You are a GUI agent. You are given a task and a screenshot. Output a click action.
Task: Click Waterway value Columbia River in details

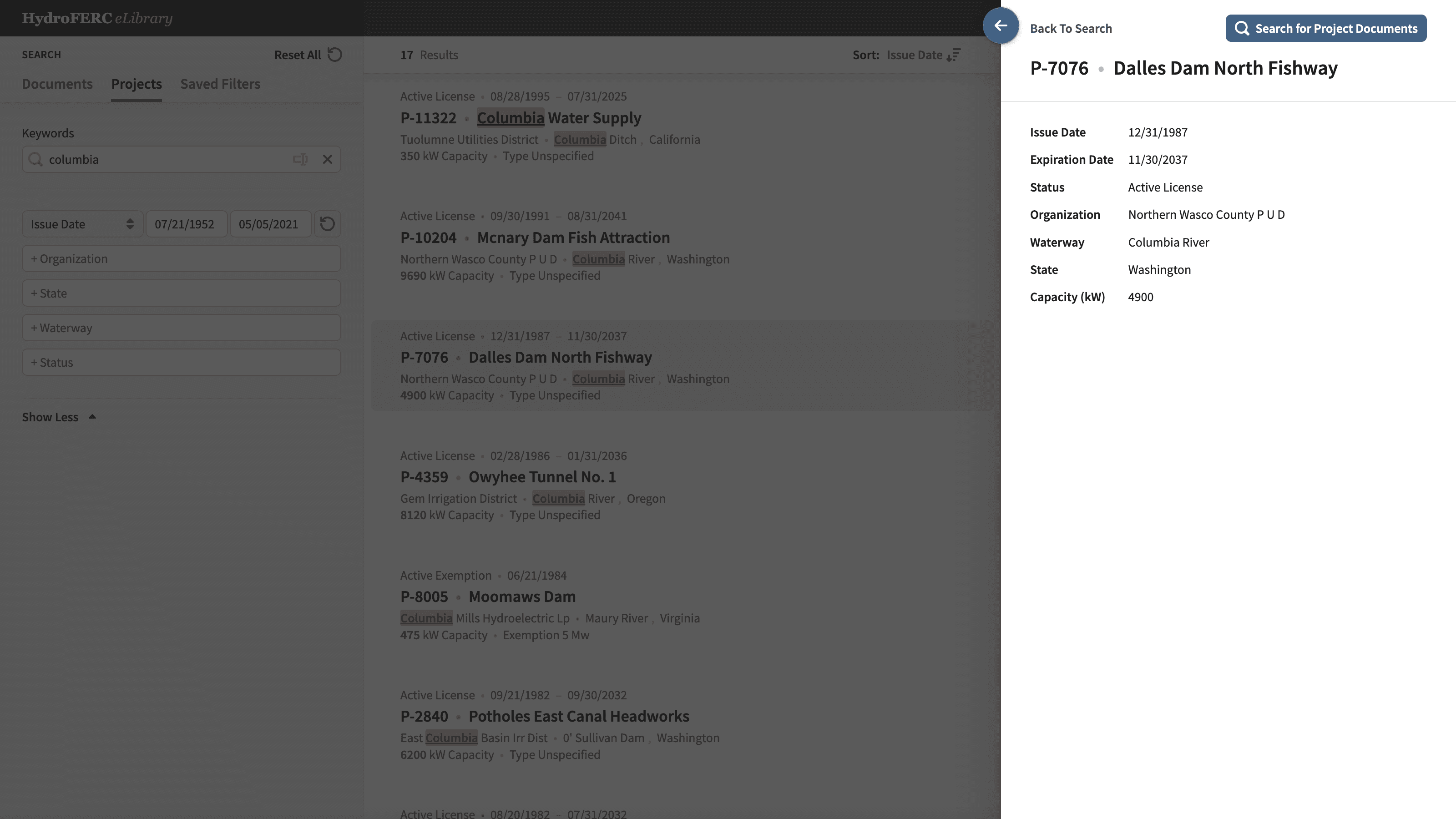coord(1168,242)
